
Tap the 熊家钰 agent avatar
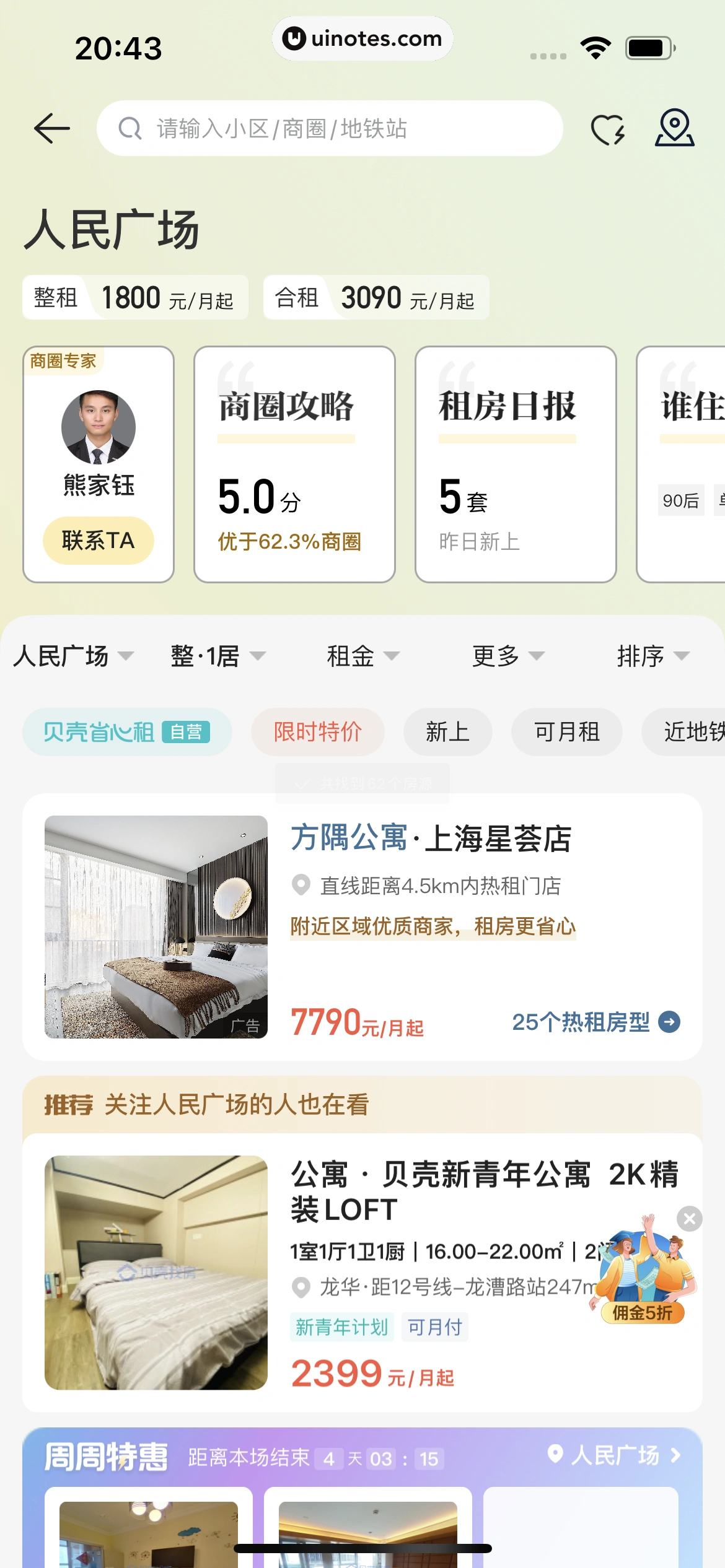pos(99,427)
